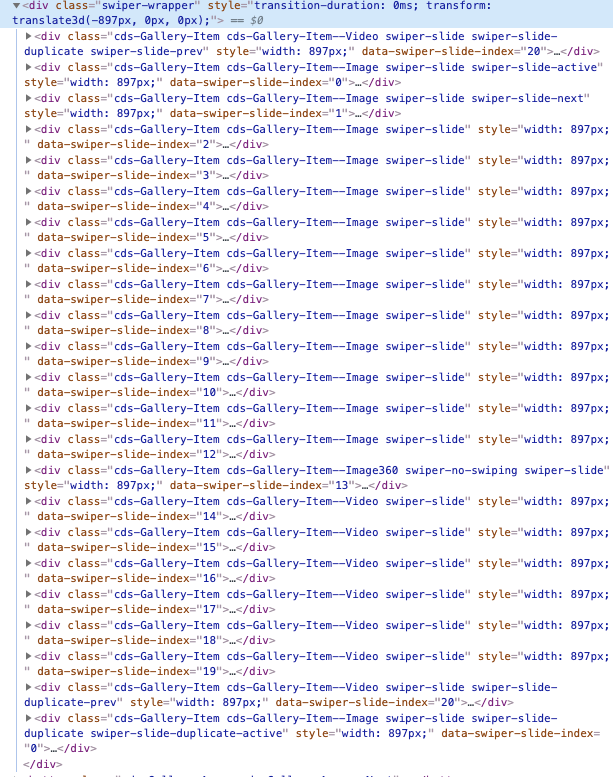The image size is (613, 777).
Task: Expand the swiper-slide-next div index 1
Action: pyautogui.click(x=29, y=98)
